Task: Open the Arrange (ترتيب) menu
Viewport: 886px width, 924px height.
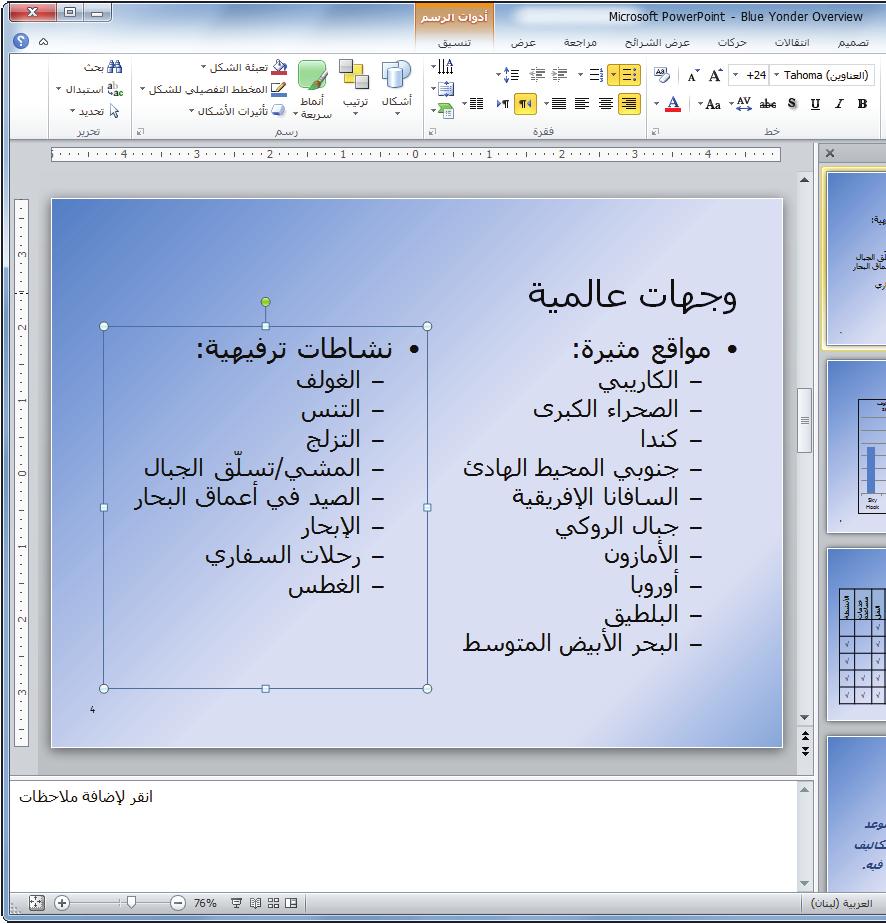Action: 355,86
